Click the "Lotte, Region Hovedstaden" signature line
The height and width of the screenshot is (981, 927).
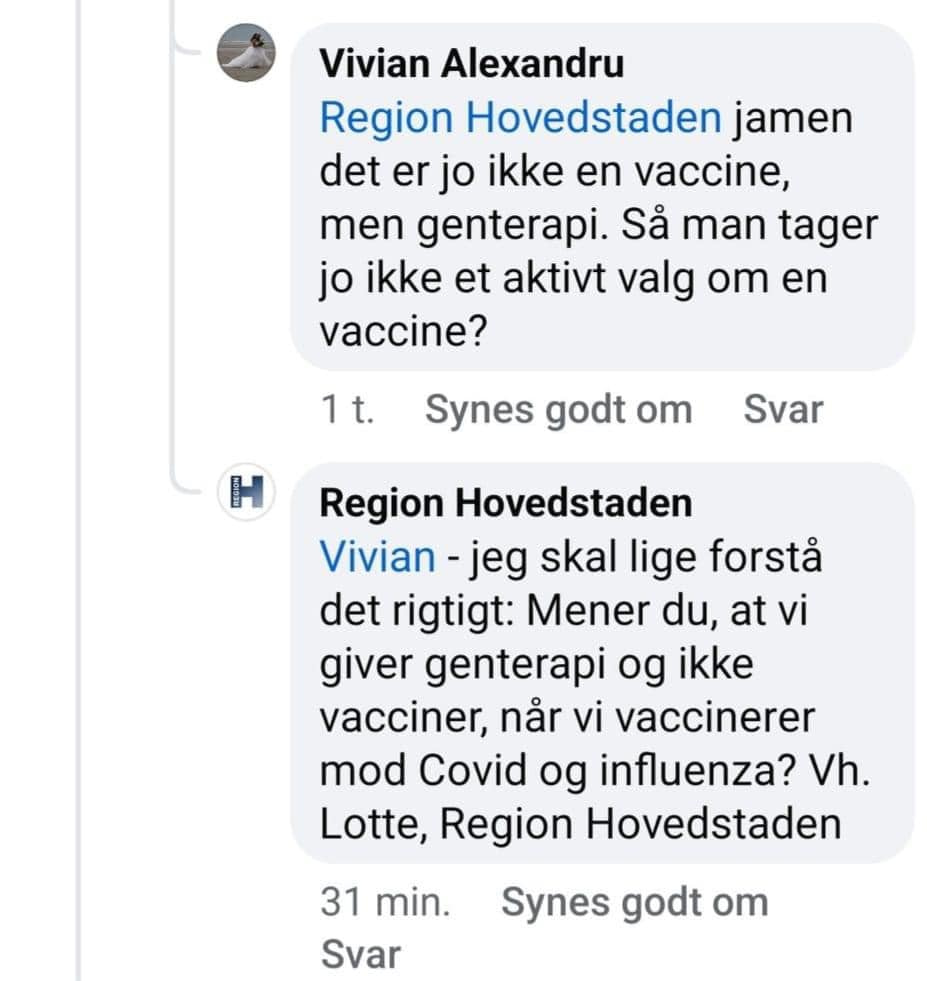[580, 825]
